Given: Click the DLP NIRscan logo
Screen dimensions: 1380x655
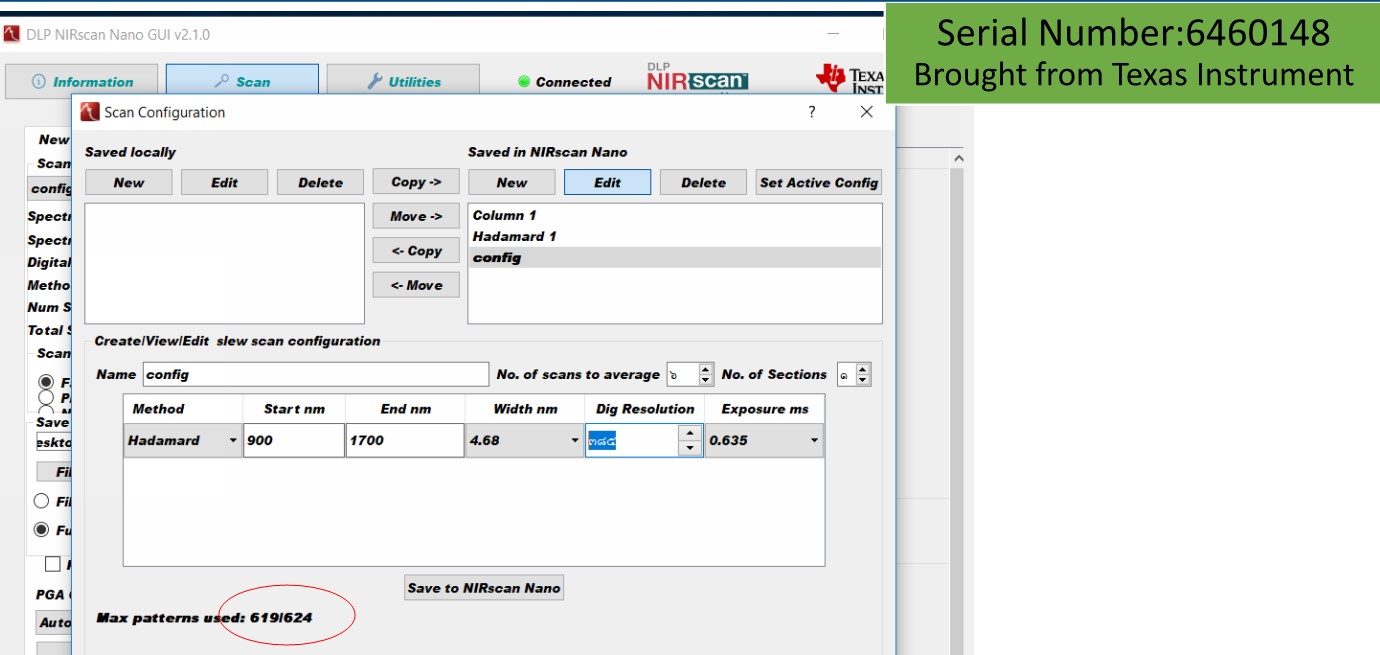Looking at the screenshot, I should (x=697, y=77).
